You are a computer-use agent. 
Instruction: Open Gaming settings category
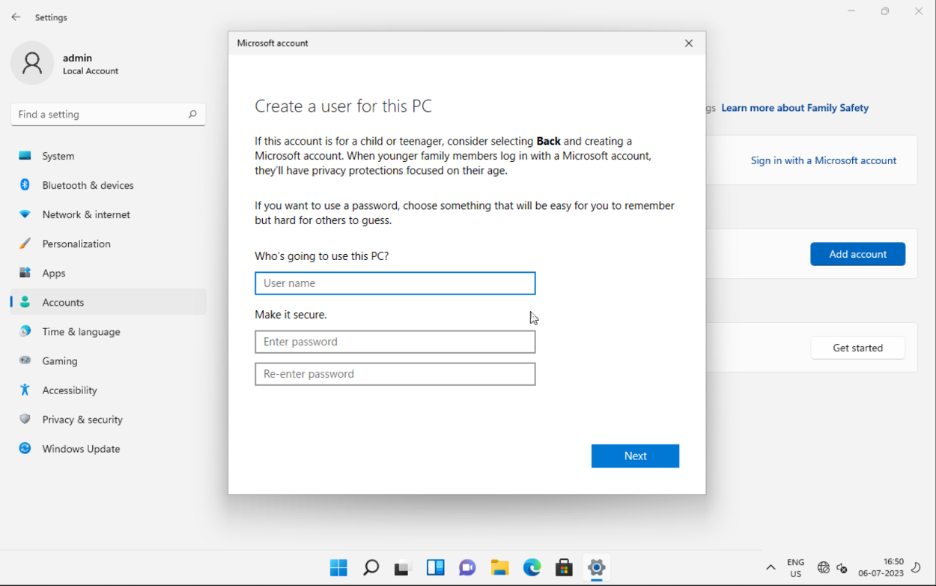[109, 360]
